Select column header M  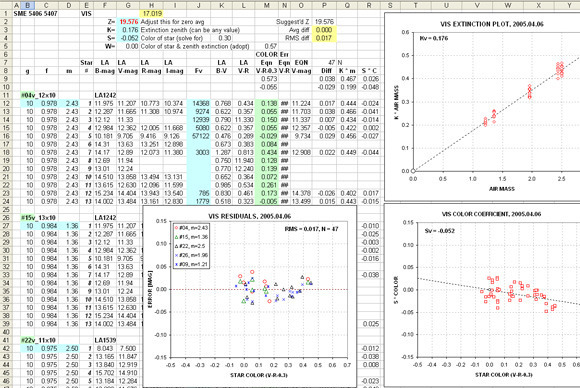(x=267, y=5)
